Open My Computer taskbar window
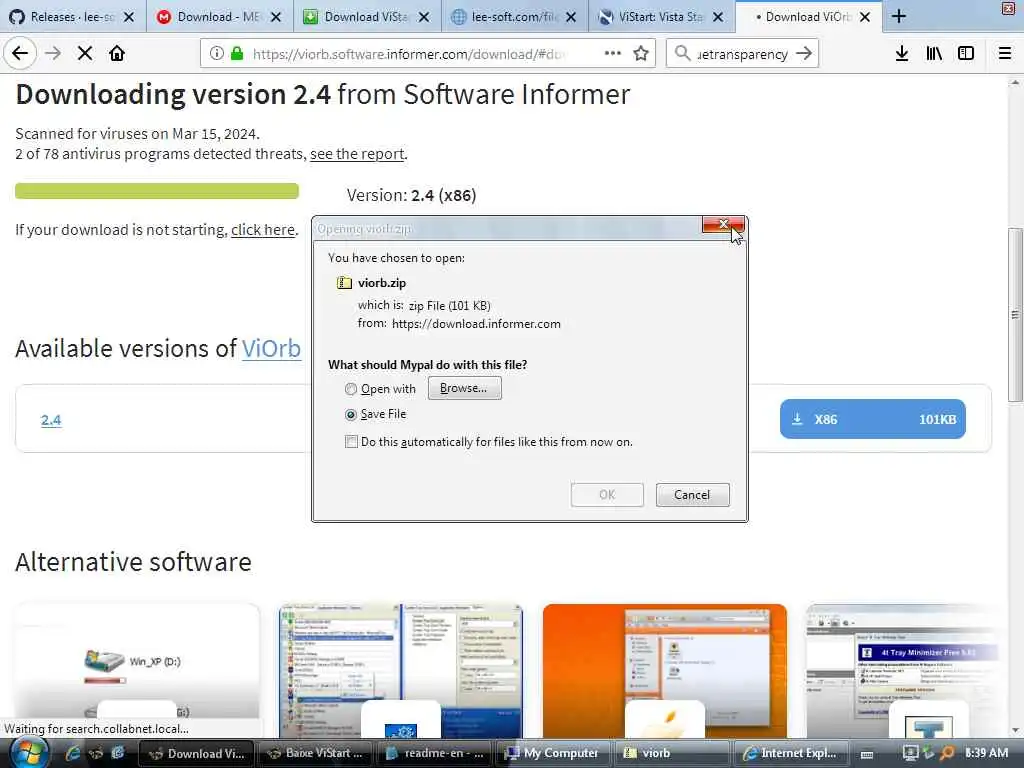This screenshot has height=768, width=1024. click(x=553, y=754)
